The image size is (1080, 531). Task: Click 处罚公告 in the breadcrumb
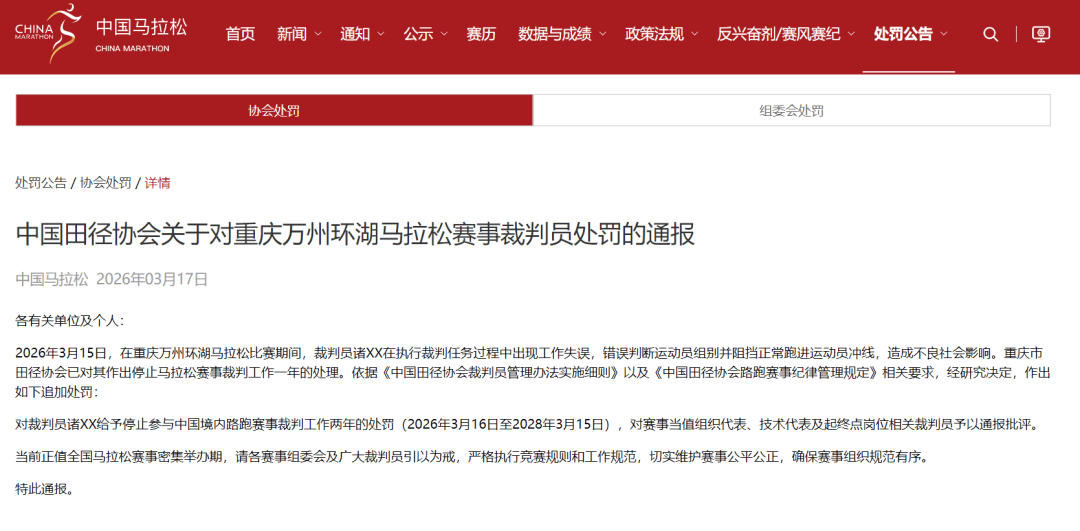point(41,183)
